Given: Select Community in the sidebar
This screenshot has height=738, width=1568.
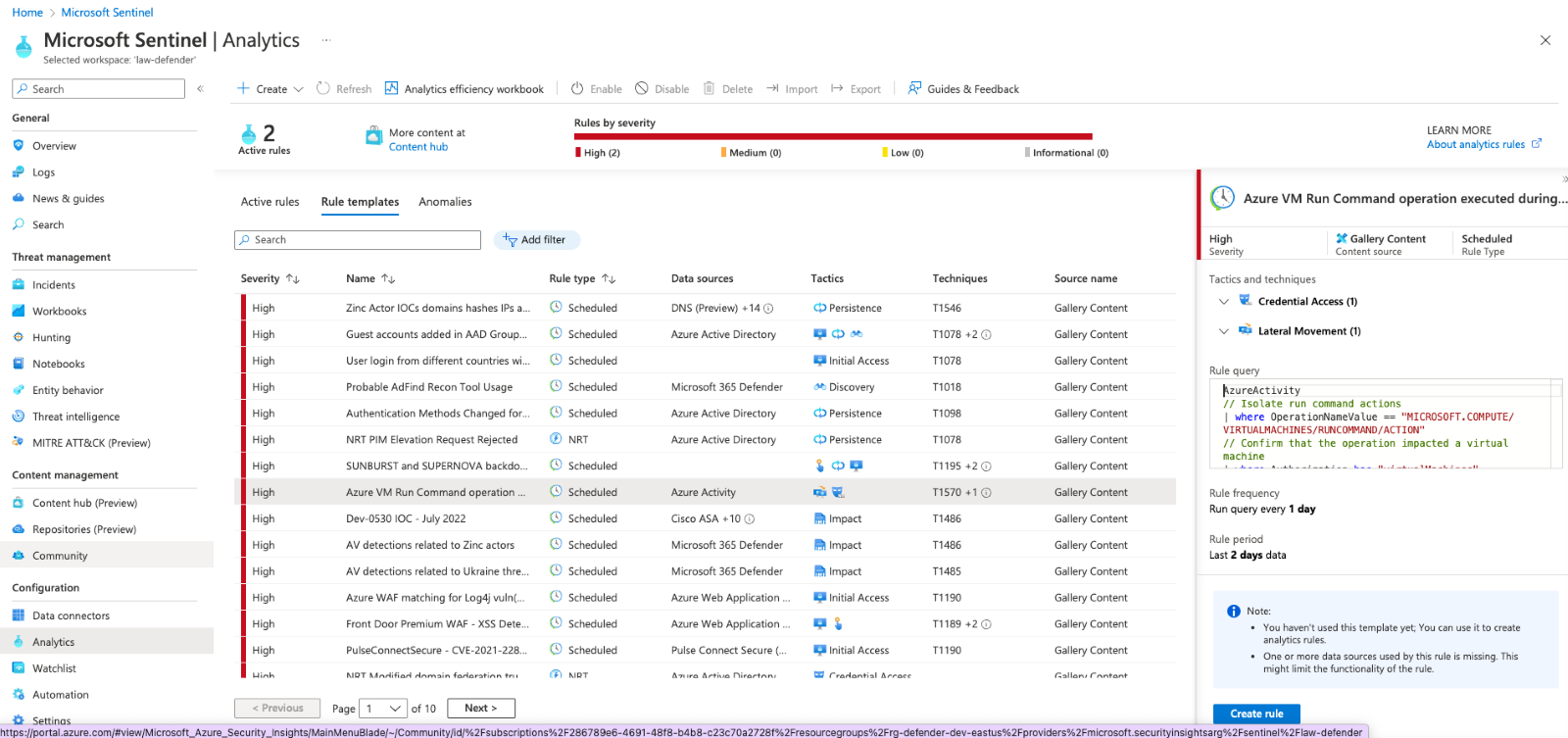Looking at the screenshot, I should tap(59, 557).
